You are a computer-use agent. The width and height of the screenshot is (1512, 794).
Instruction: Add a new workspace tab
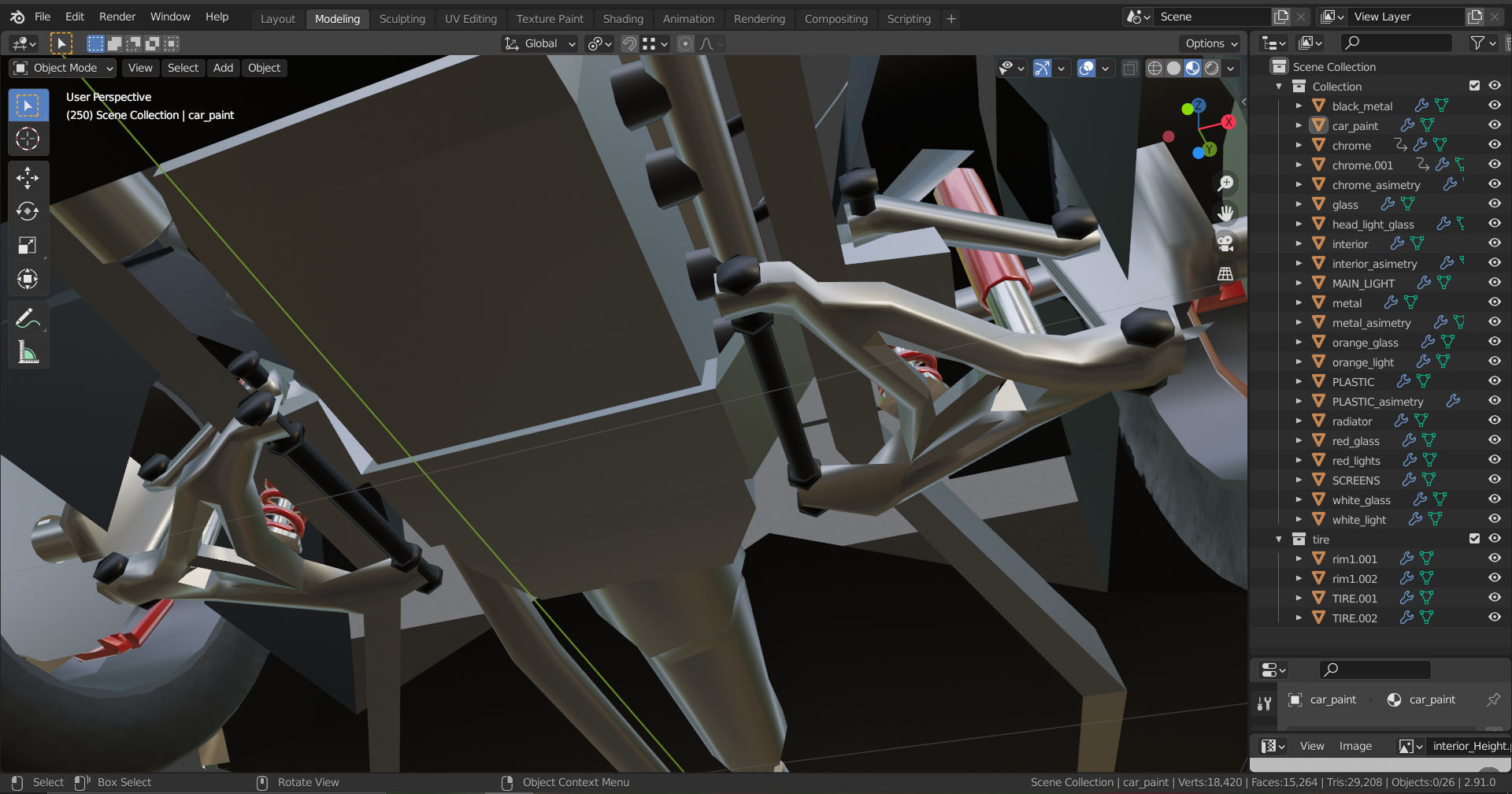coord(951,18)
